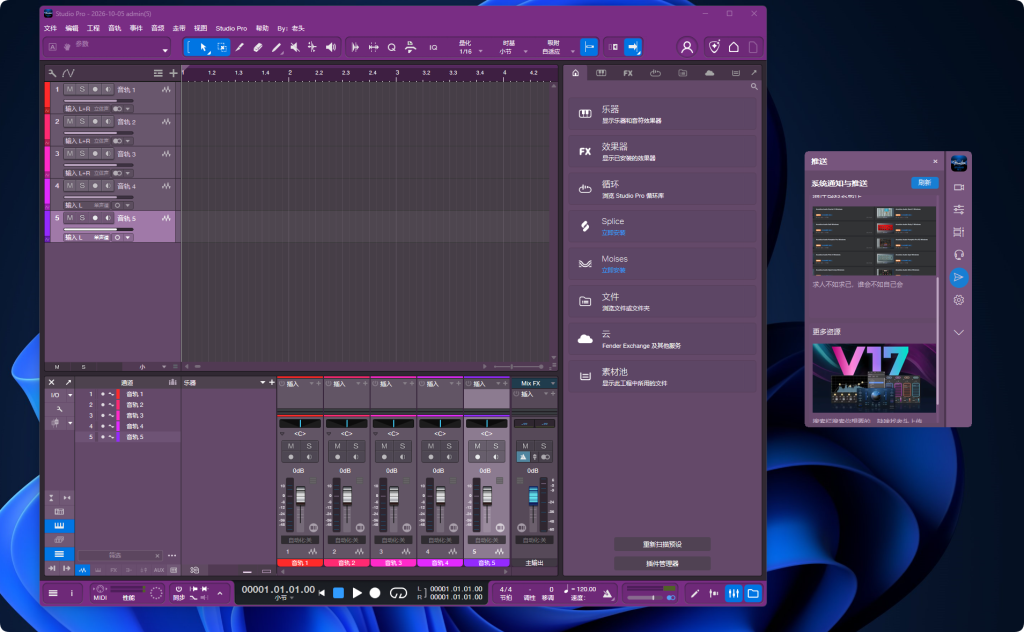Click the 主输出 master fader
The width and height of the screenshot is (1024, 632).
(x=533, y=496)
